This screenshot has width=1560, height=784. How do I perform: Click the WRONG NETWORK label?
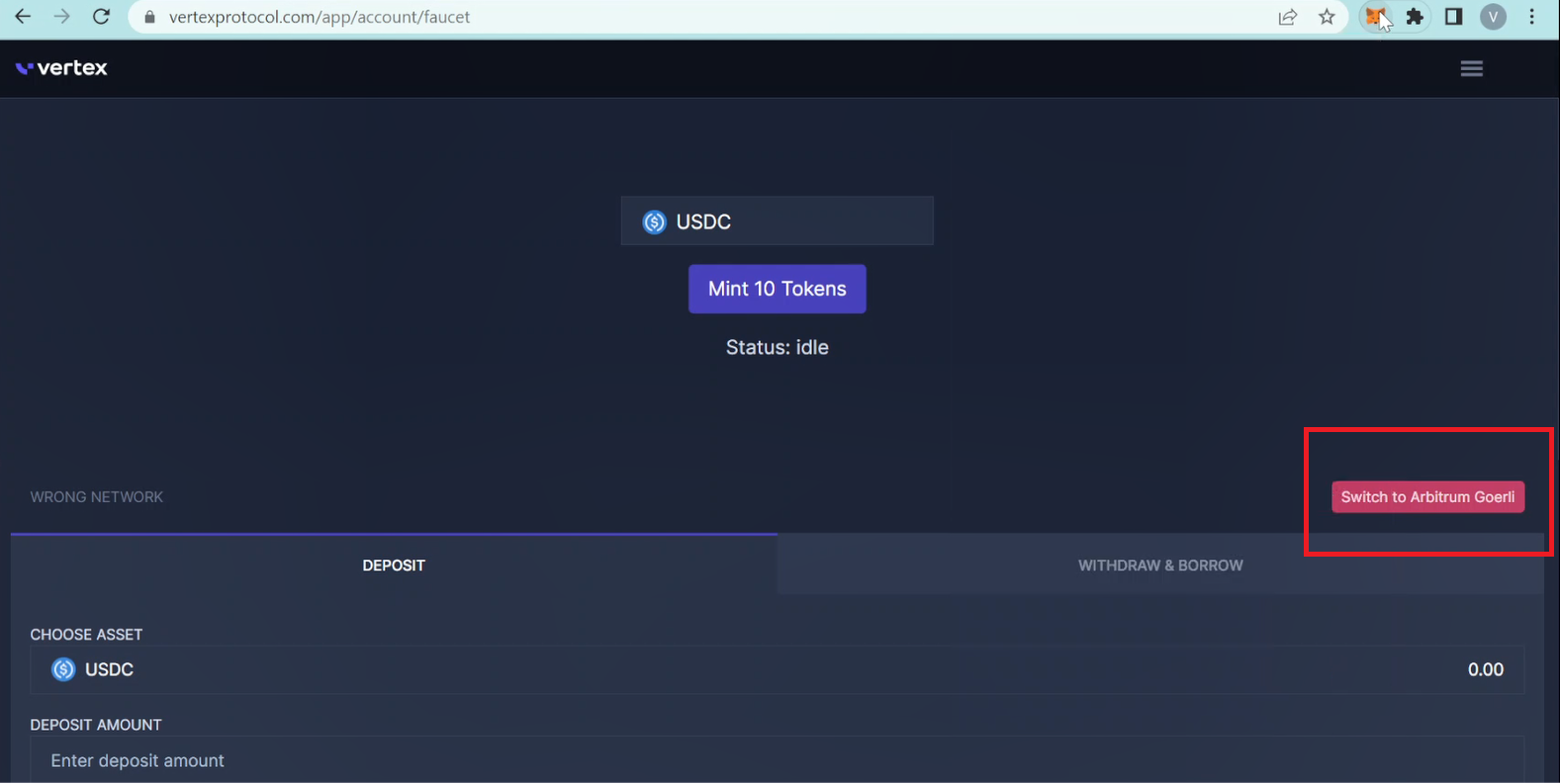coord(96,497)
